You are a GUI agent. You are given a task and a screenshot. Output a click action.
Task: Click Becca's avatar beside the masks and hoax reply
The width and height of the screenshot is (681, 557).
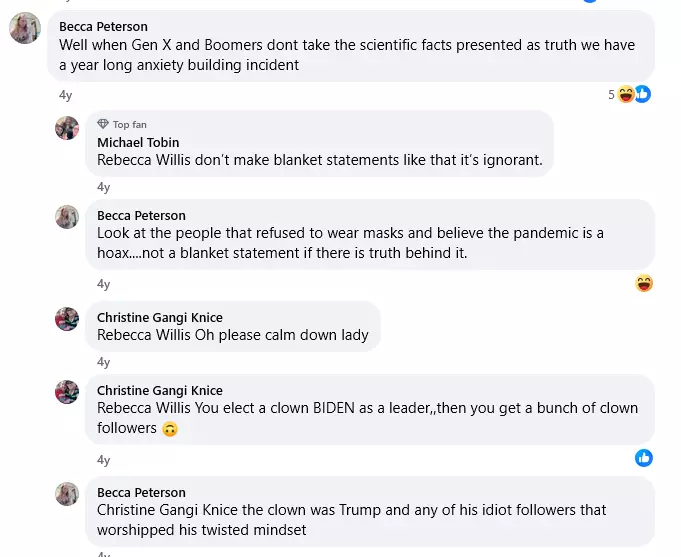67,217
